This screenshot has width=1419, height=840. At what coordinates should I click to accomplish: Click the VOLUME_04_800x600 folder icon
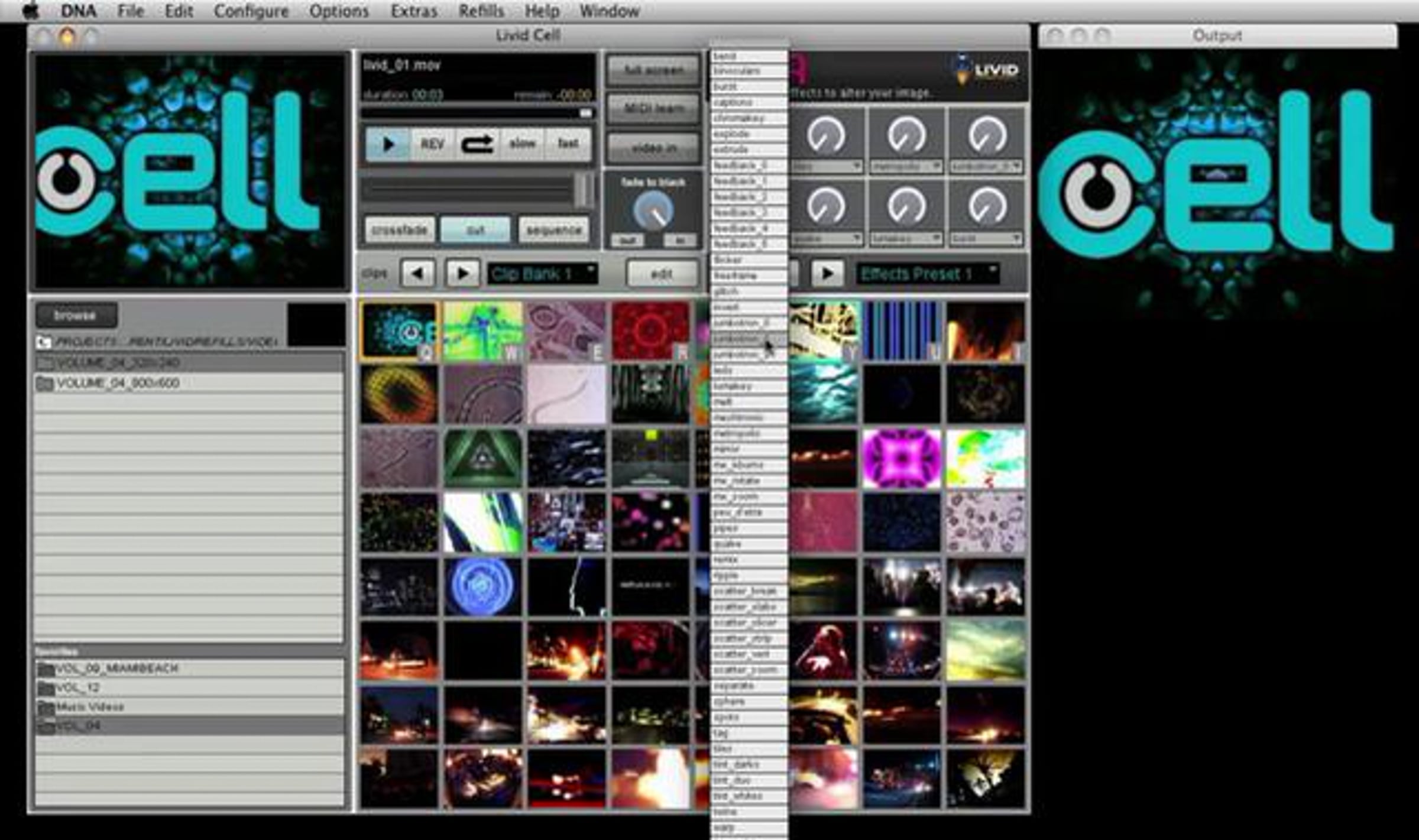[x=44, y=384]
